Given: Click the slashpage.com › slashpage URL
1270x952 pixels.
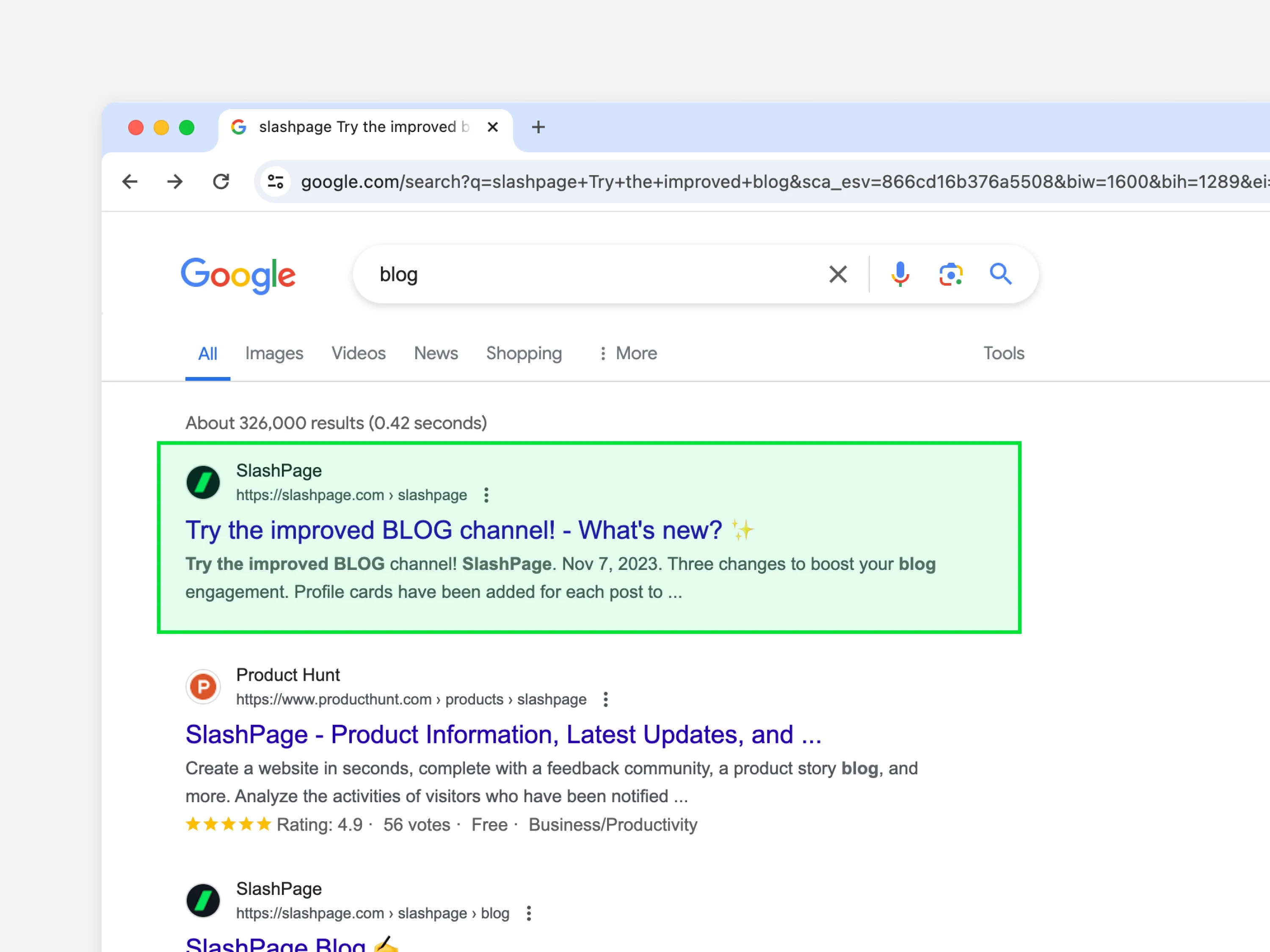Looking at the screenshot, I should 352,495.
